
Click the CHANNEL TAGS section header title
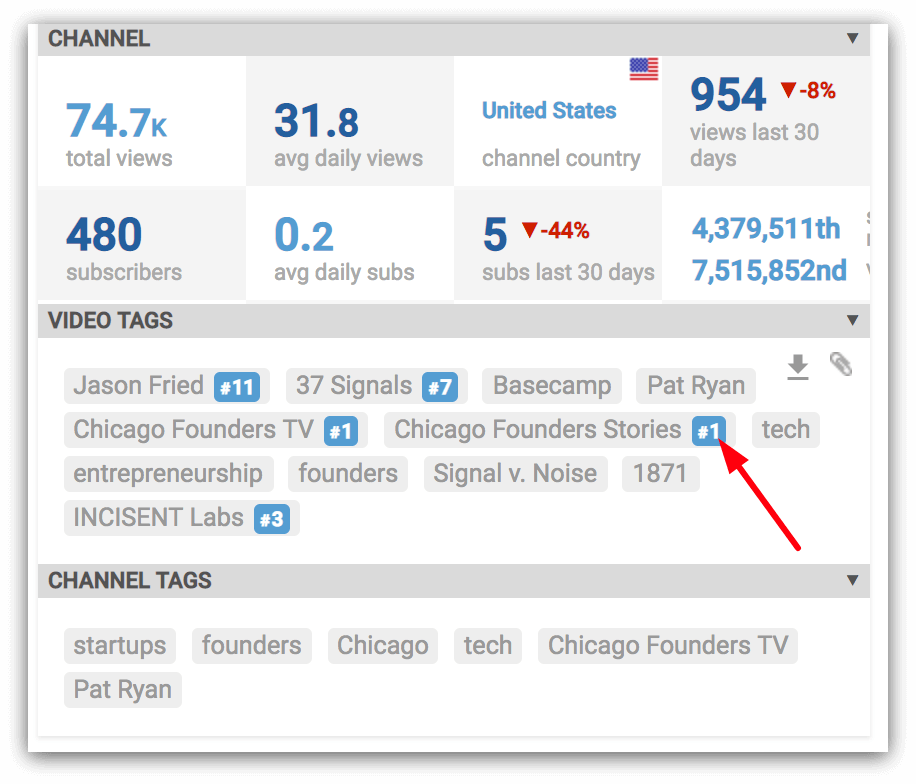130,580
